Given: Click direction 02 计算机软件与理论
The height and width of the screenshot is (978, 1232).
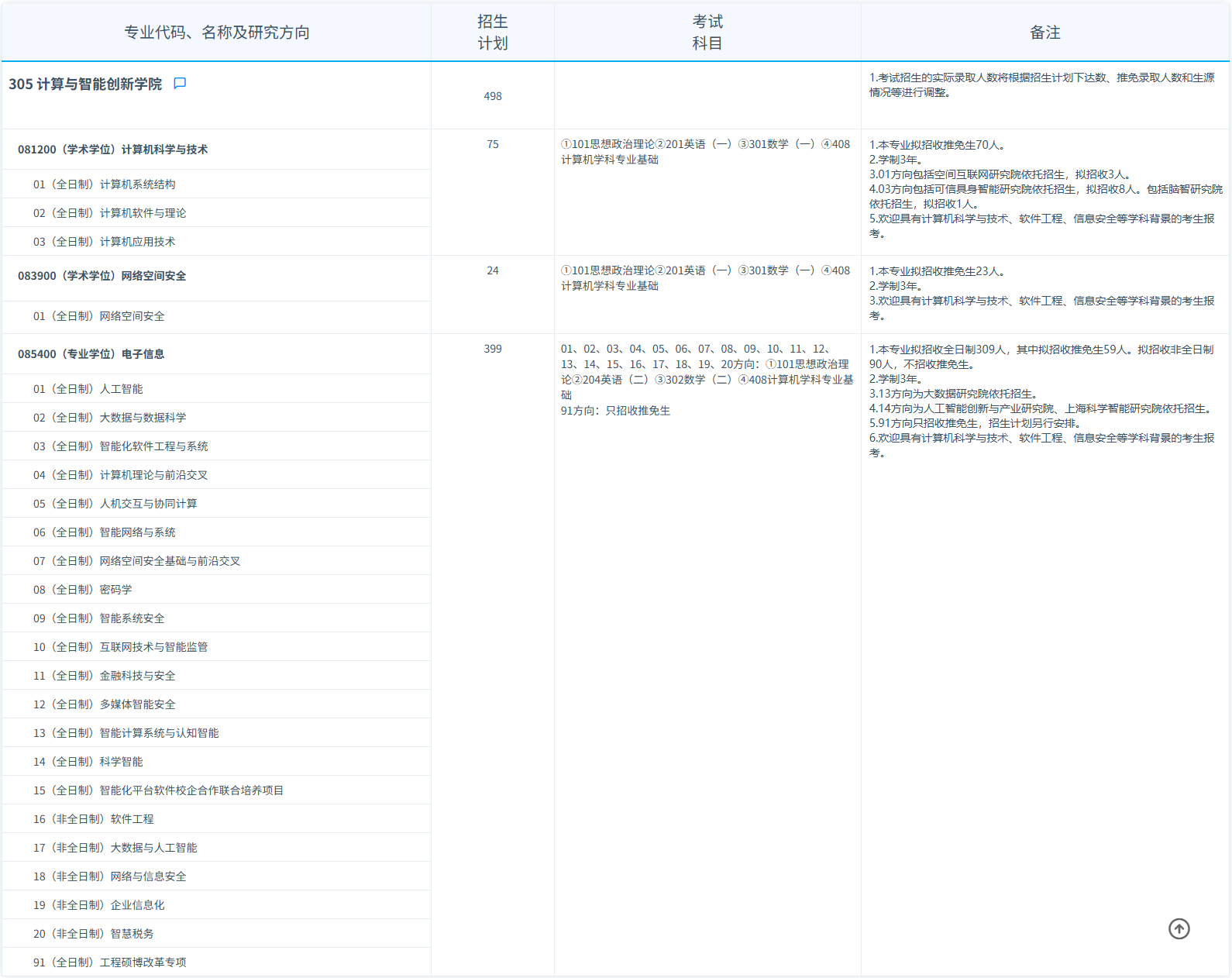Looking at the screenshot, I should pyautogui.click(x=109, y=213).
